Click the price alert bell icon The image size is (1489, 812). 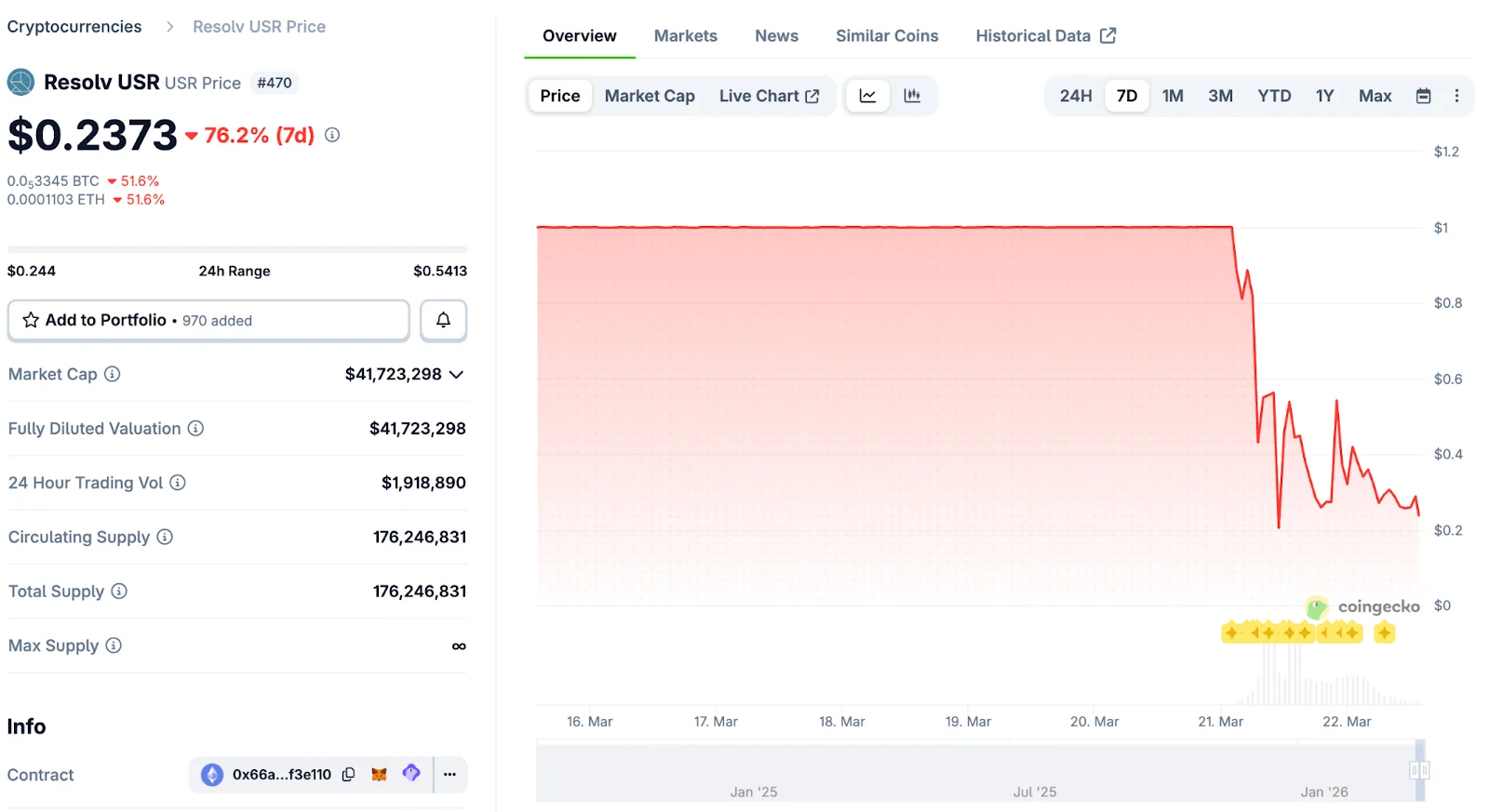pyautogui.click(x=443, y=320)
